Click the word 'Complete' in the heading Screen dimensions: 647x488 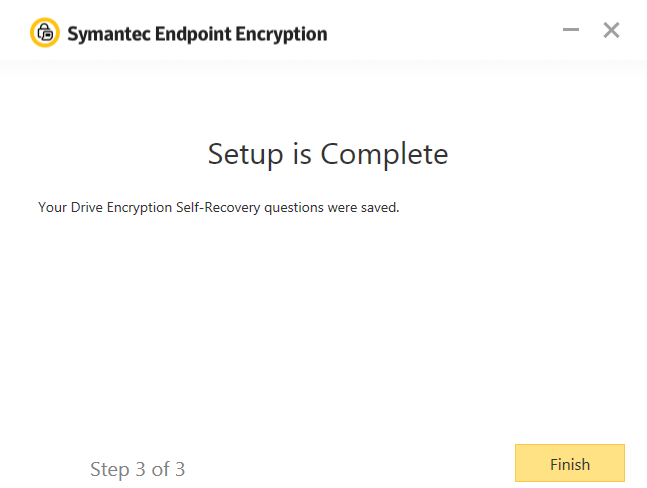click(x=384, y=154)
